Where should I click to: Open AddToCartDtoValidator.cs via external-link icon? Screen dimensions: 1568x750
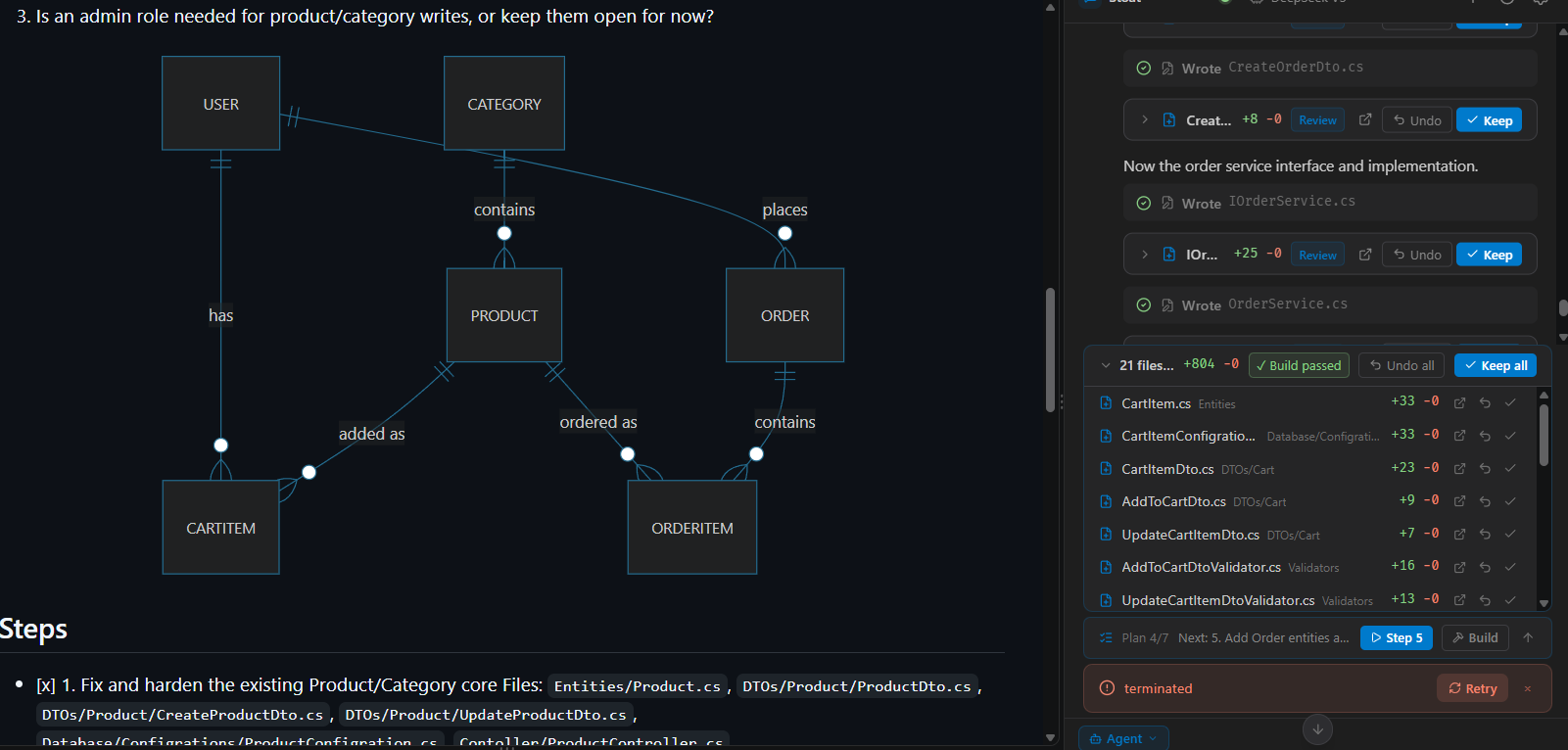[x=1459, y=567]
